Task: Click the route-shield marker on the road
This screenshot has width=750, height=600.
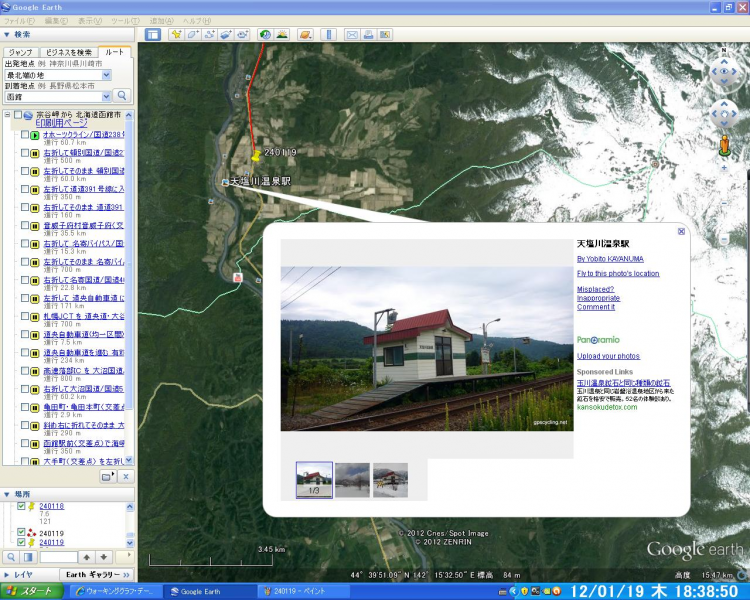Action: pos(238,278)
